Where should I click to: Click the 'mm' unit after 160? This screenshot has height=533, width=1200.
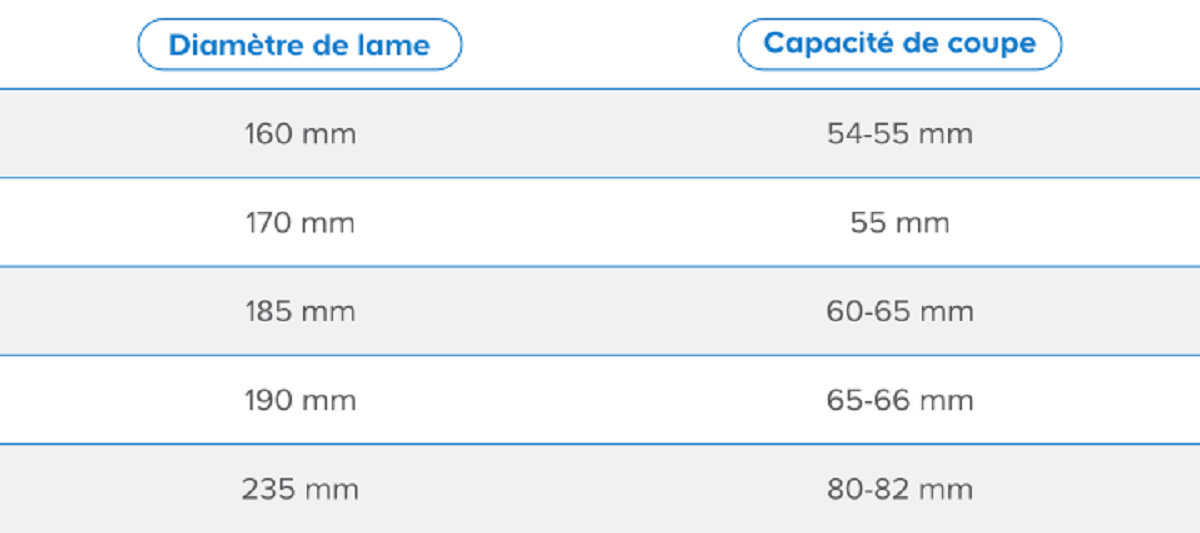pyautogui.click(x=330, y=135)
